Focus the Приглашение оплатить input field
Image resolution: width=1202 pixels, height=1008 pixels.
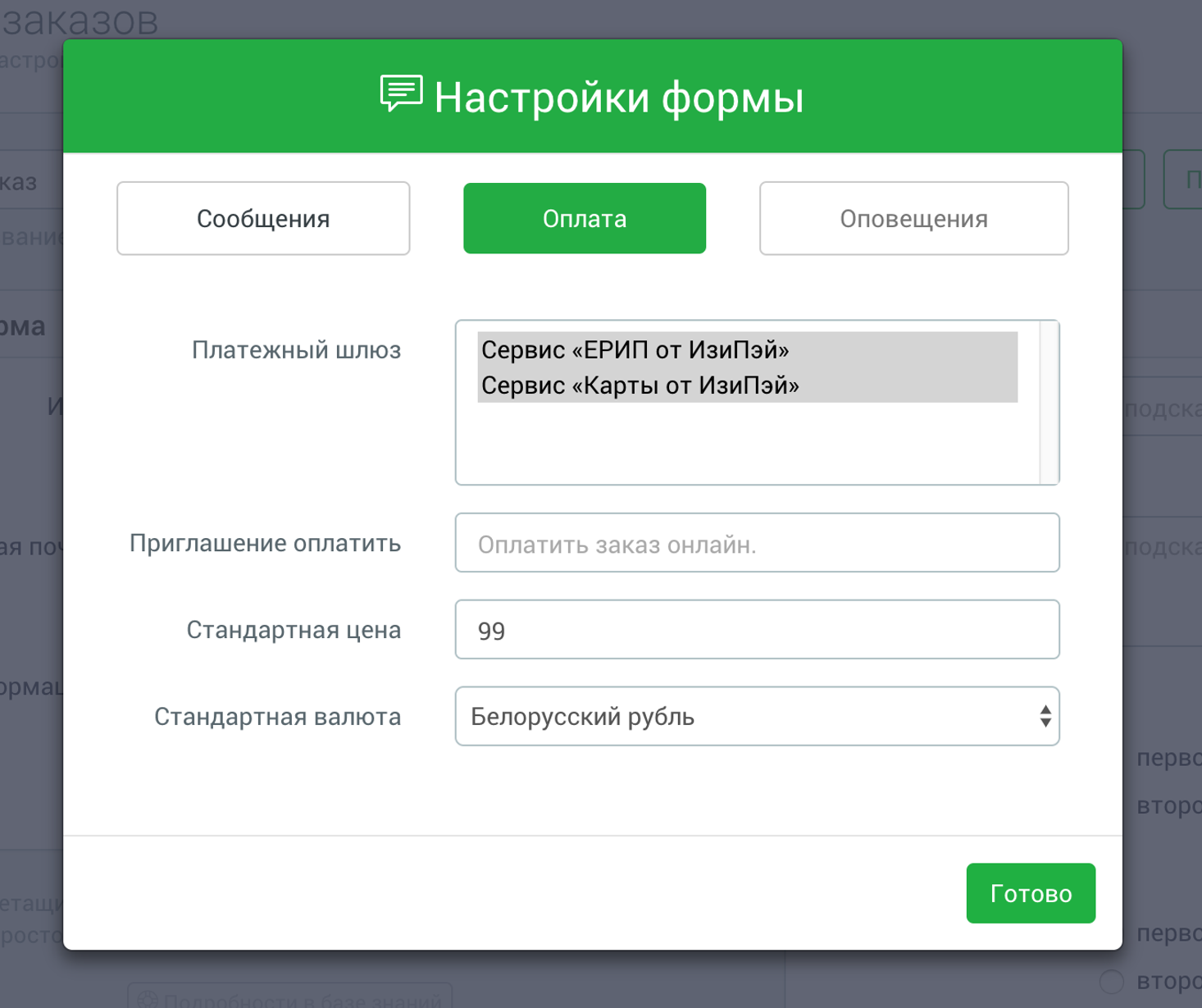[758, 543]
